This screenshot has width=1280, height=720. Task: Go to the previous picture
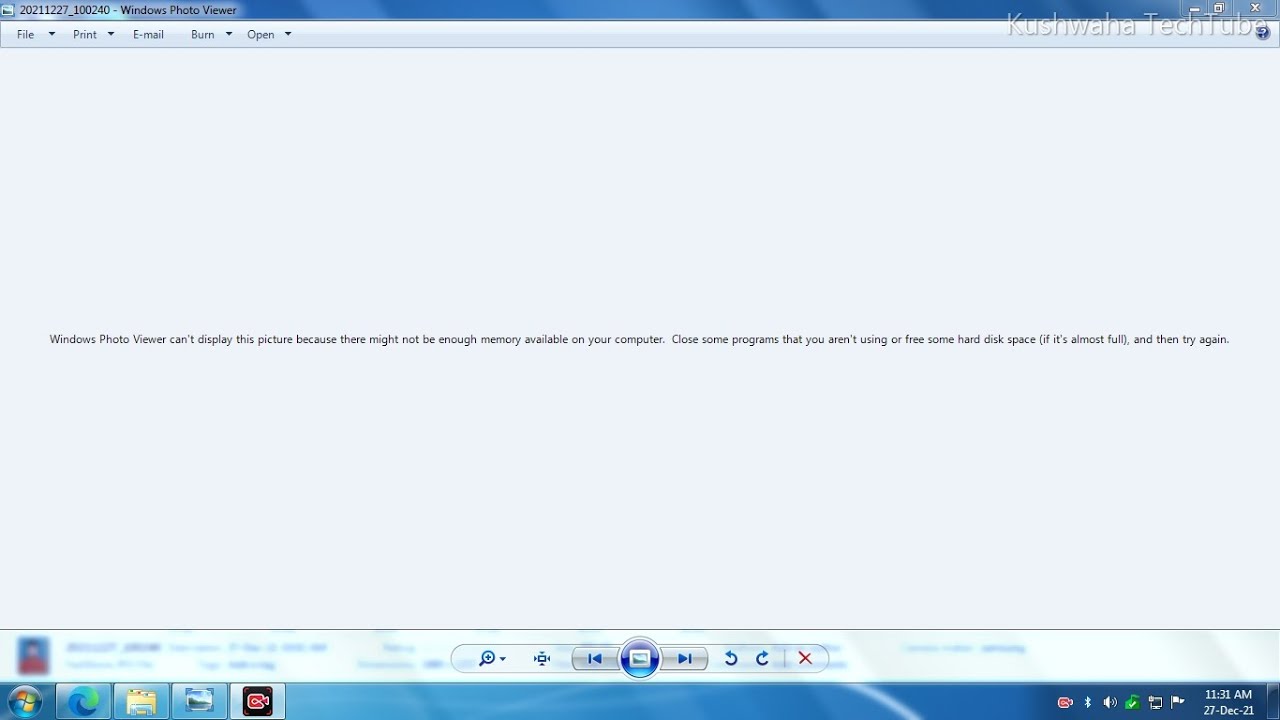(594, 658)
